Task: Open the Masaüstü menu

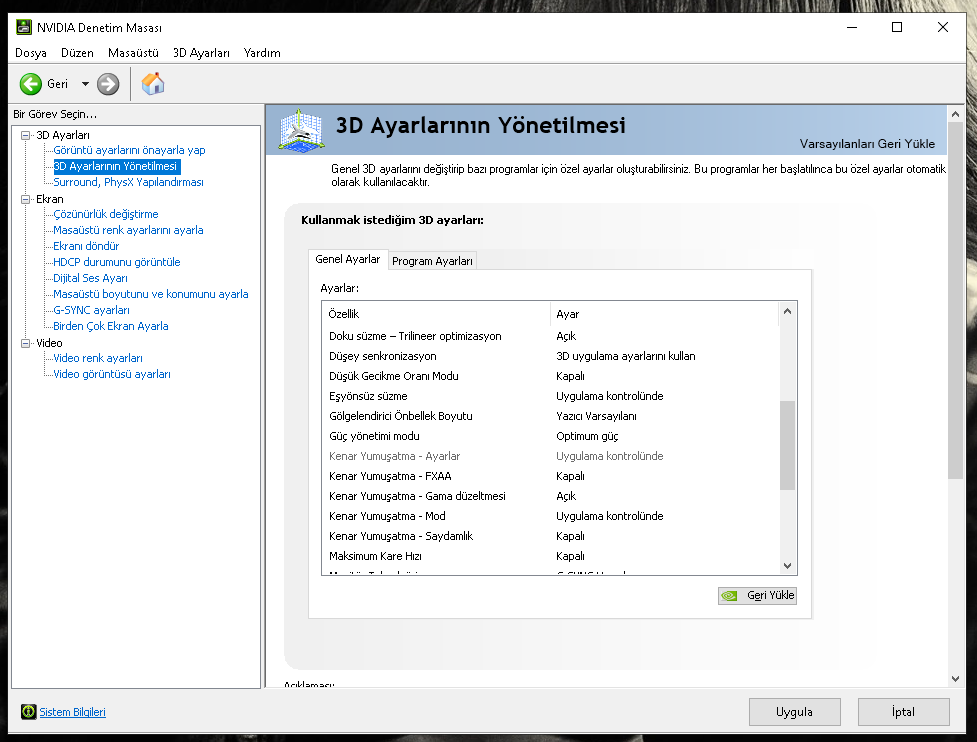Action: click(x=133, y=53)
